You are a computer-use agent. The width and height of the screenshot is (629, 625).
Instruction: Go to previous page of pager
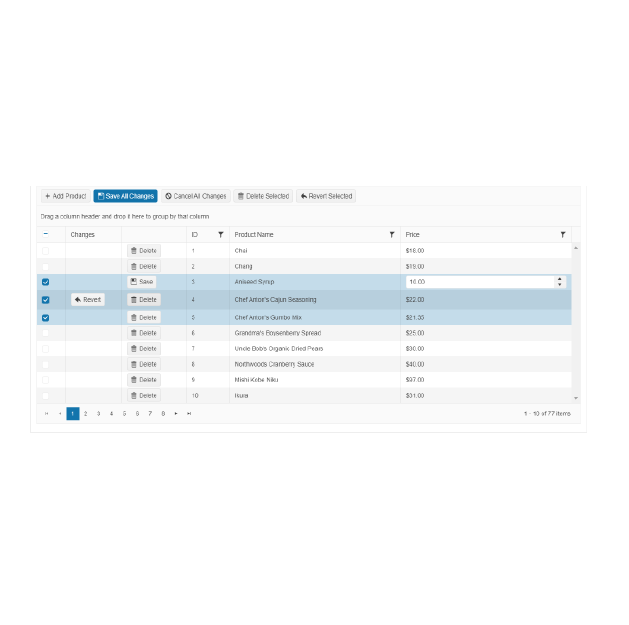click(60, 414)
